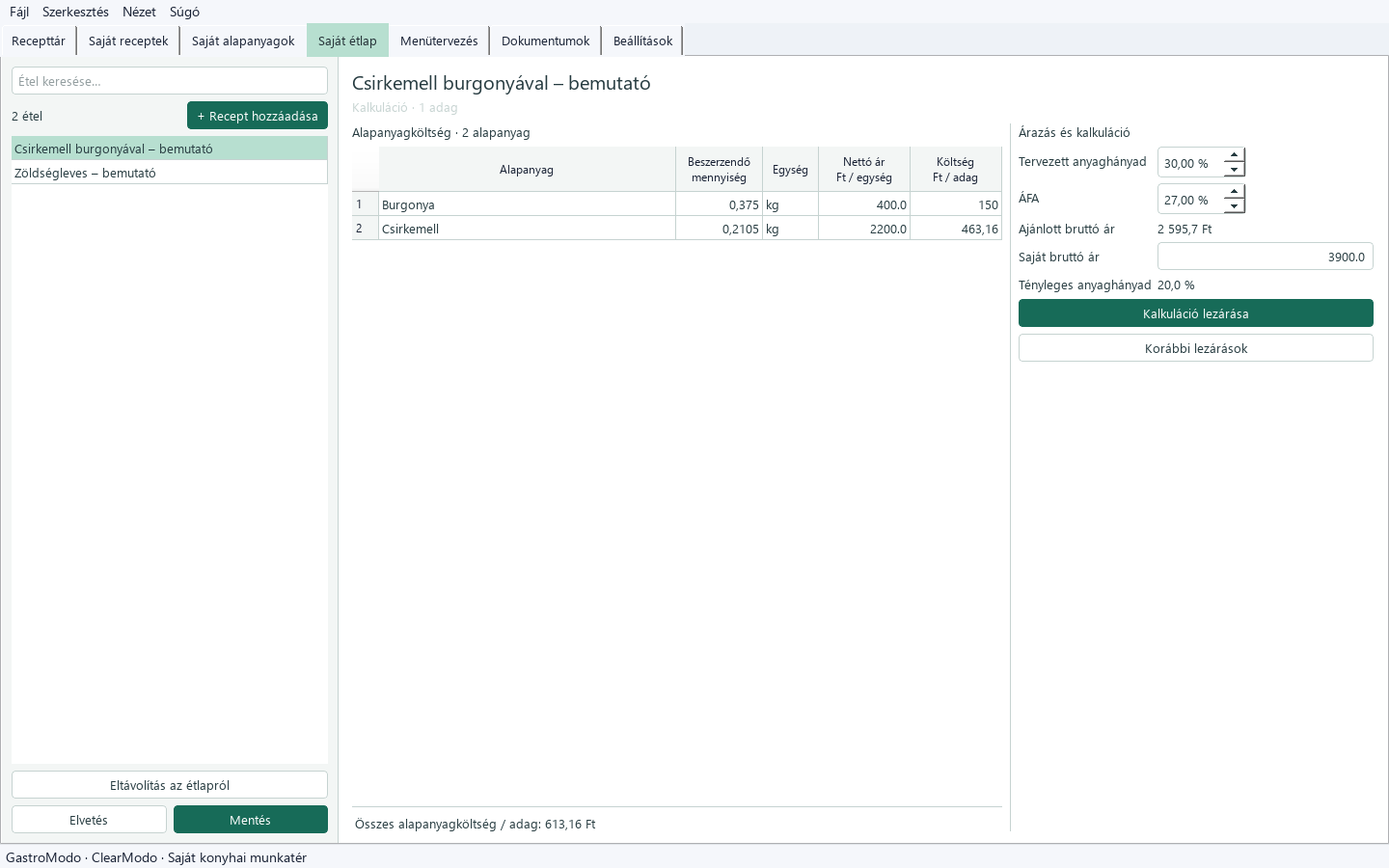Click the Beszerzendő mennyiség column header
This screenshot has height=868, width=1389.
[x=719, y=170]
